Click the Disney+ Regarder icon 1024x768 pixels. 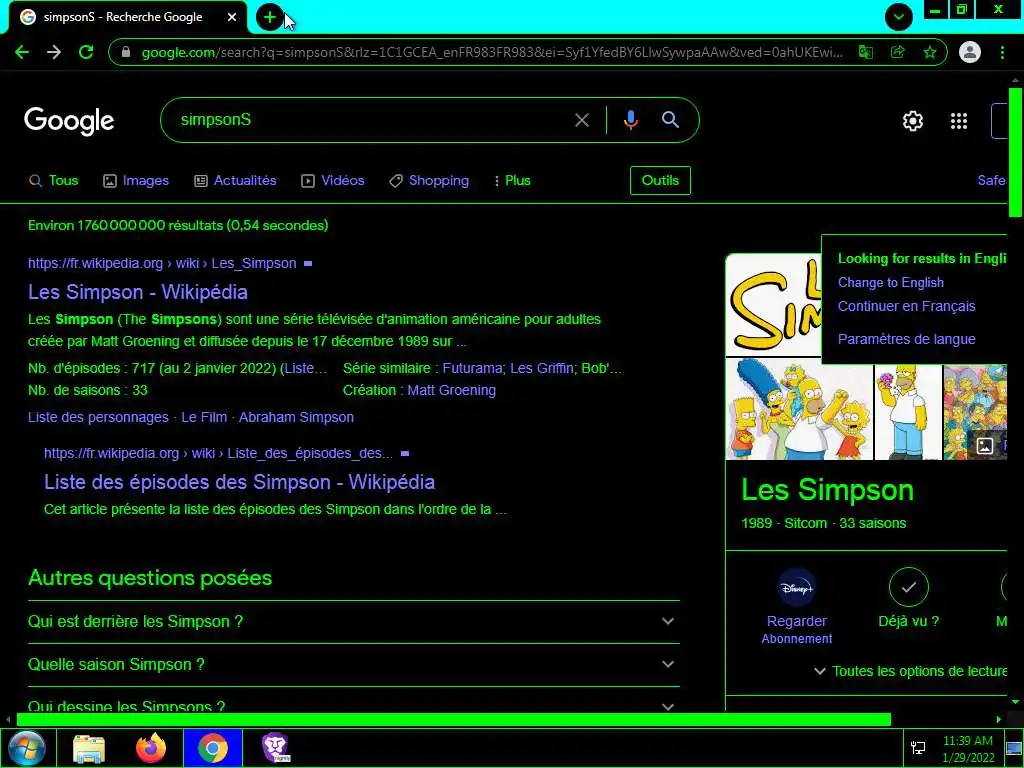(797, 588)
